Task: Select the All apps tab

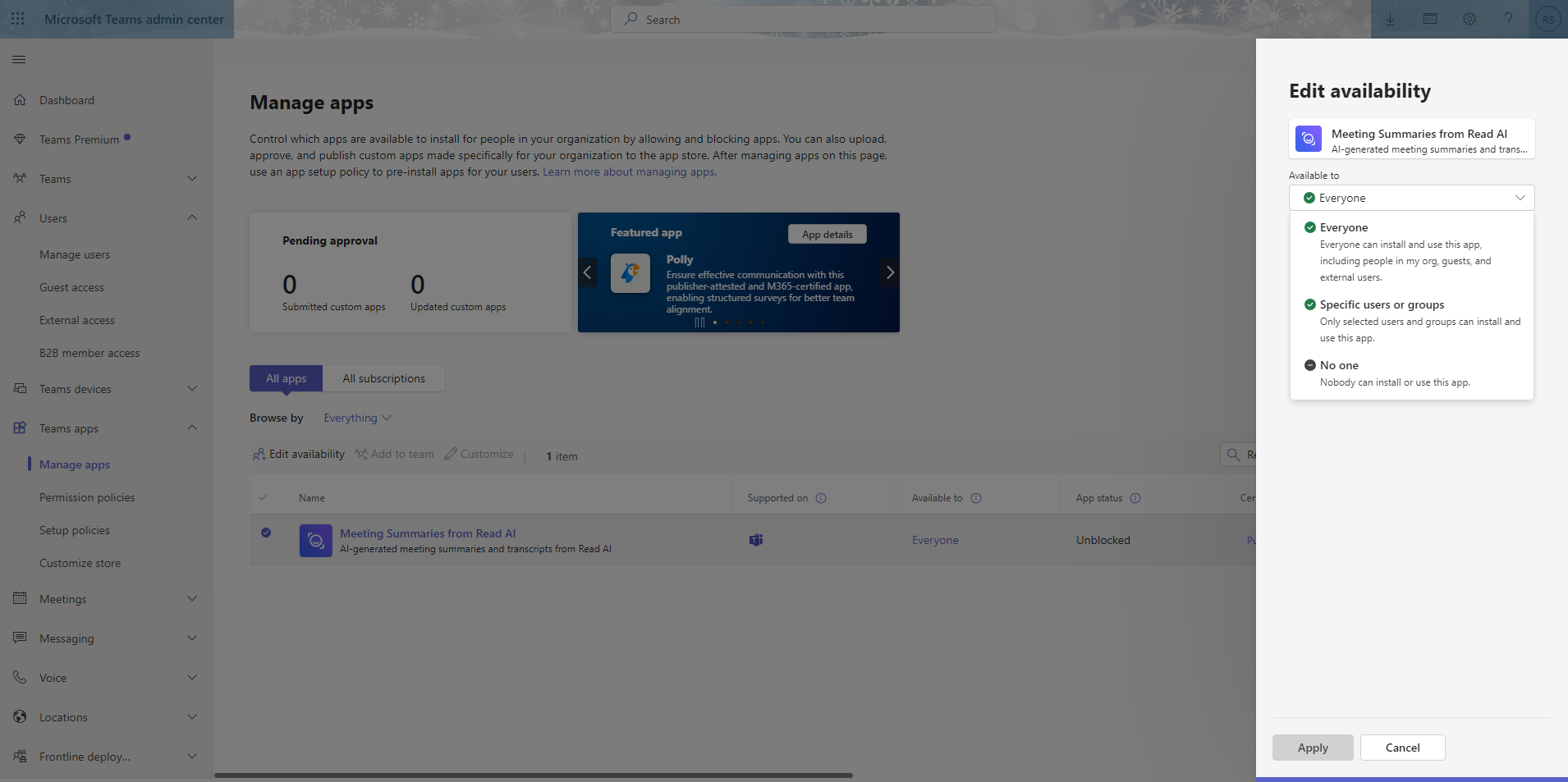Action: [x=286, y=378]
